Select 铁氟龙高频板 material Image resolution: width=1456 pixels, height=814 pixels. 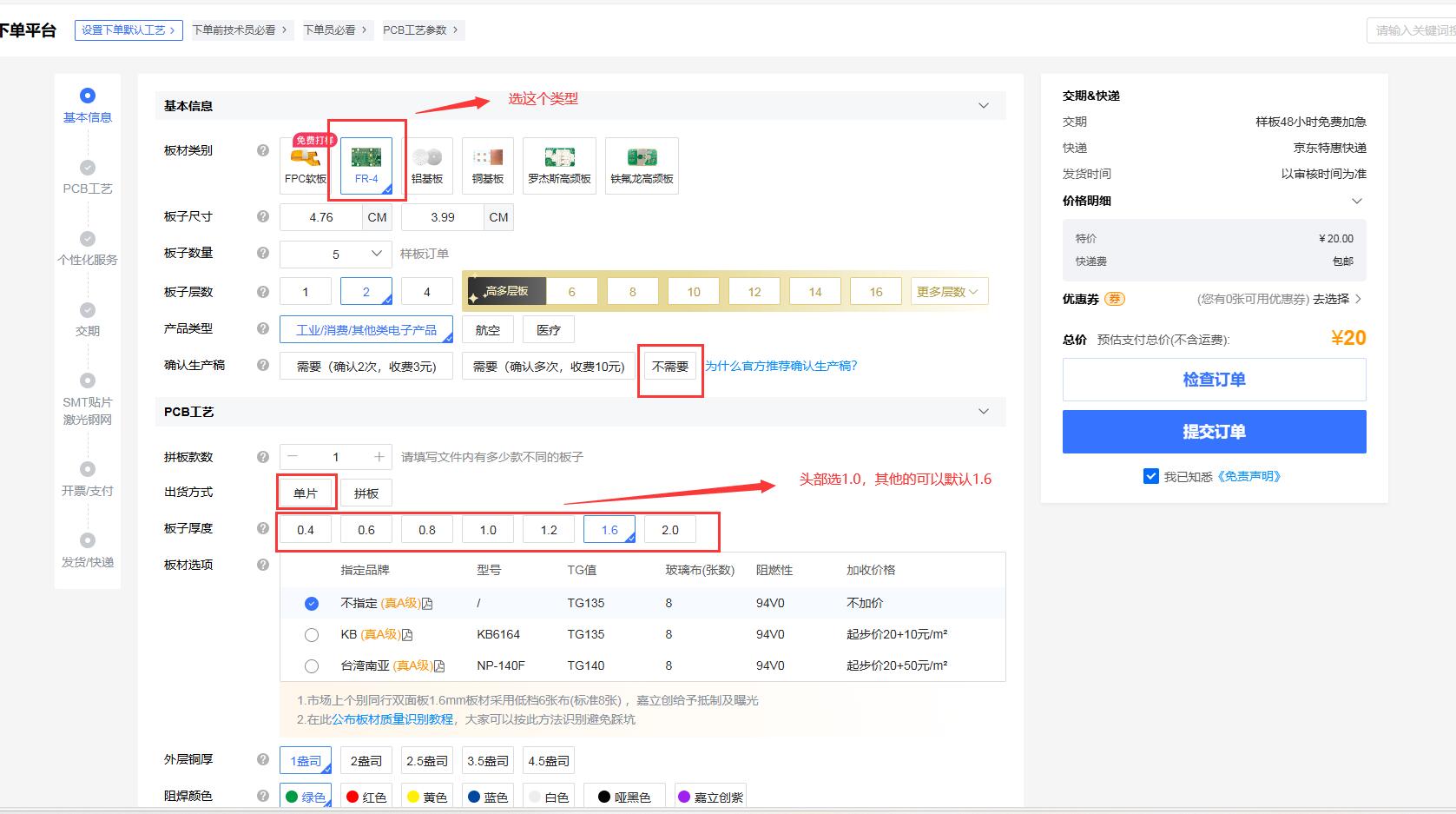pos(642,165)
